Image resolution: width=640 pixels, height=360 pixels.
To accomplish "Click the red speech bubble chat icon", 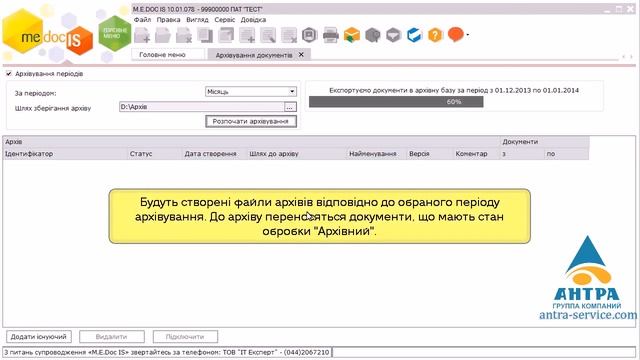I will click(456, 35).
